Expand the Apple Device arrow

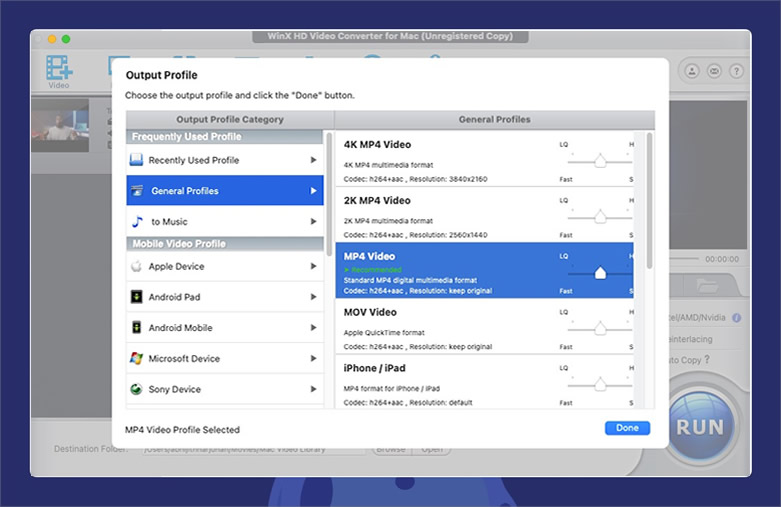click(313, 266)
